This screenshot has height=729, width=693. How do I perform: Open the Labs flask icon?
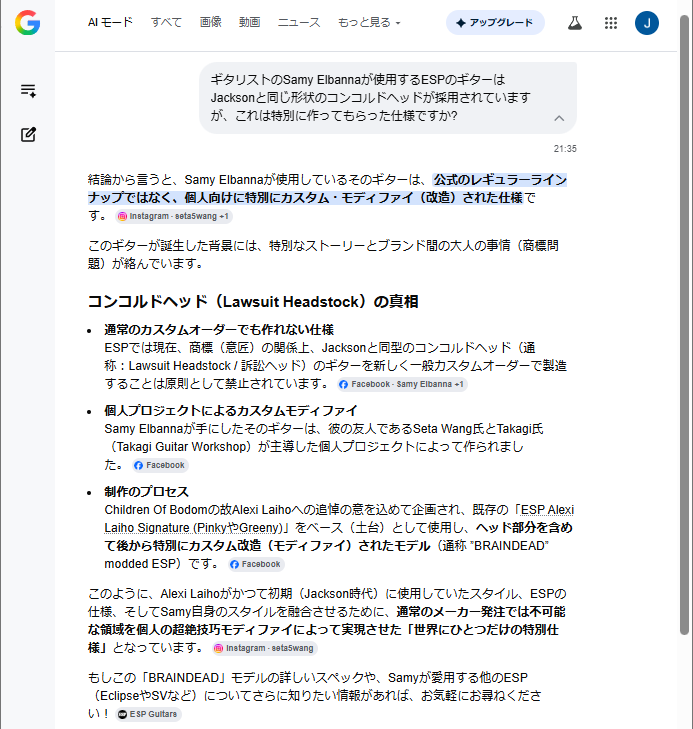575,23
